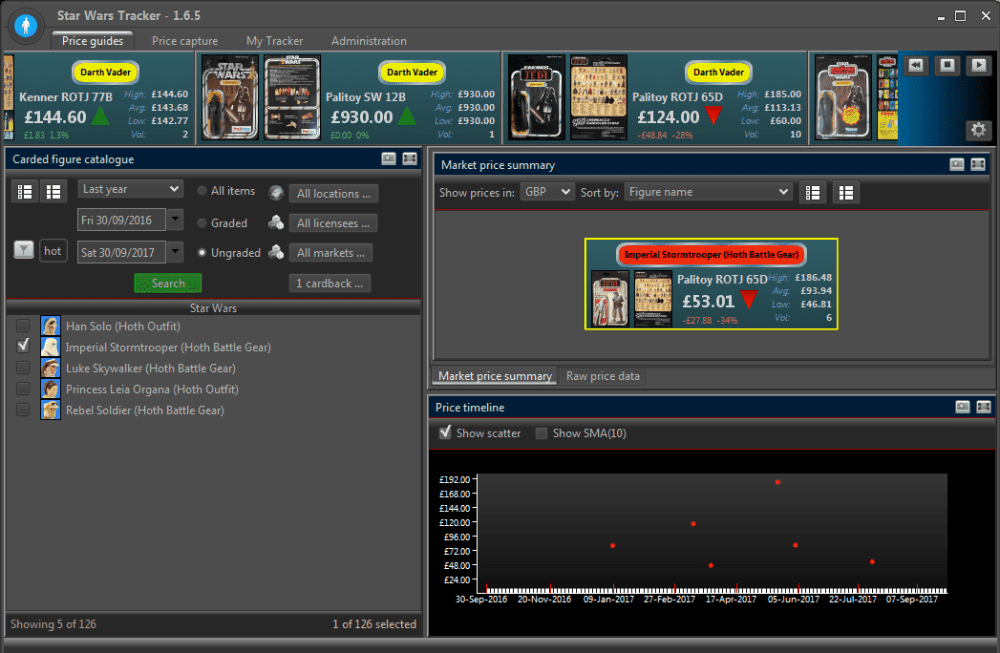
Task: Switch market summary to detailed view icon
Action: (812, 193)
